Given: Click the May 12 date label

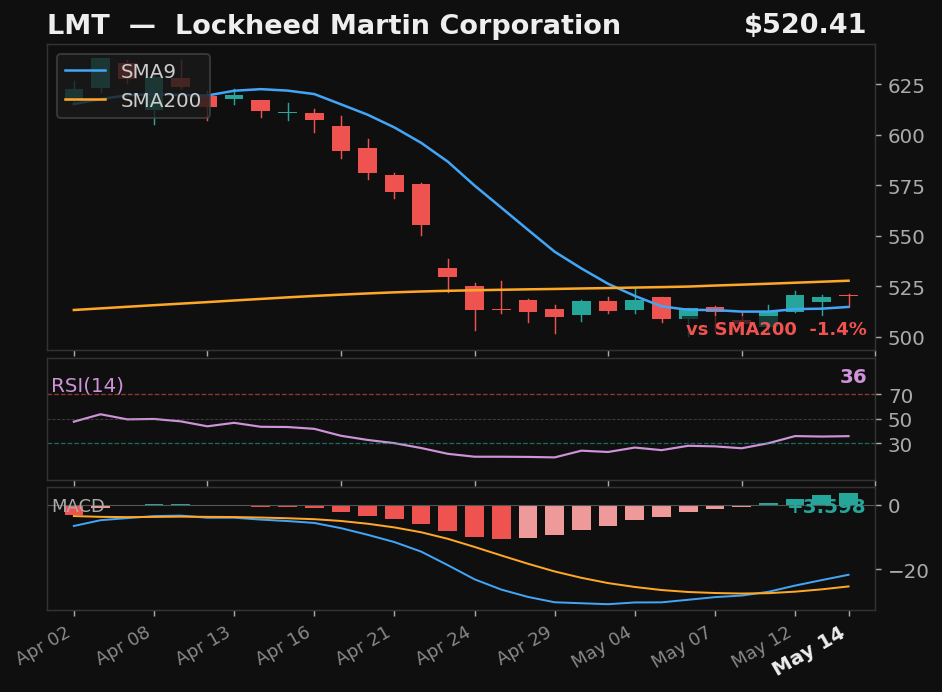Looking at the screenshot, I should [x=762, y=646].
